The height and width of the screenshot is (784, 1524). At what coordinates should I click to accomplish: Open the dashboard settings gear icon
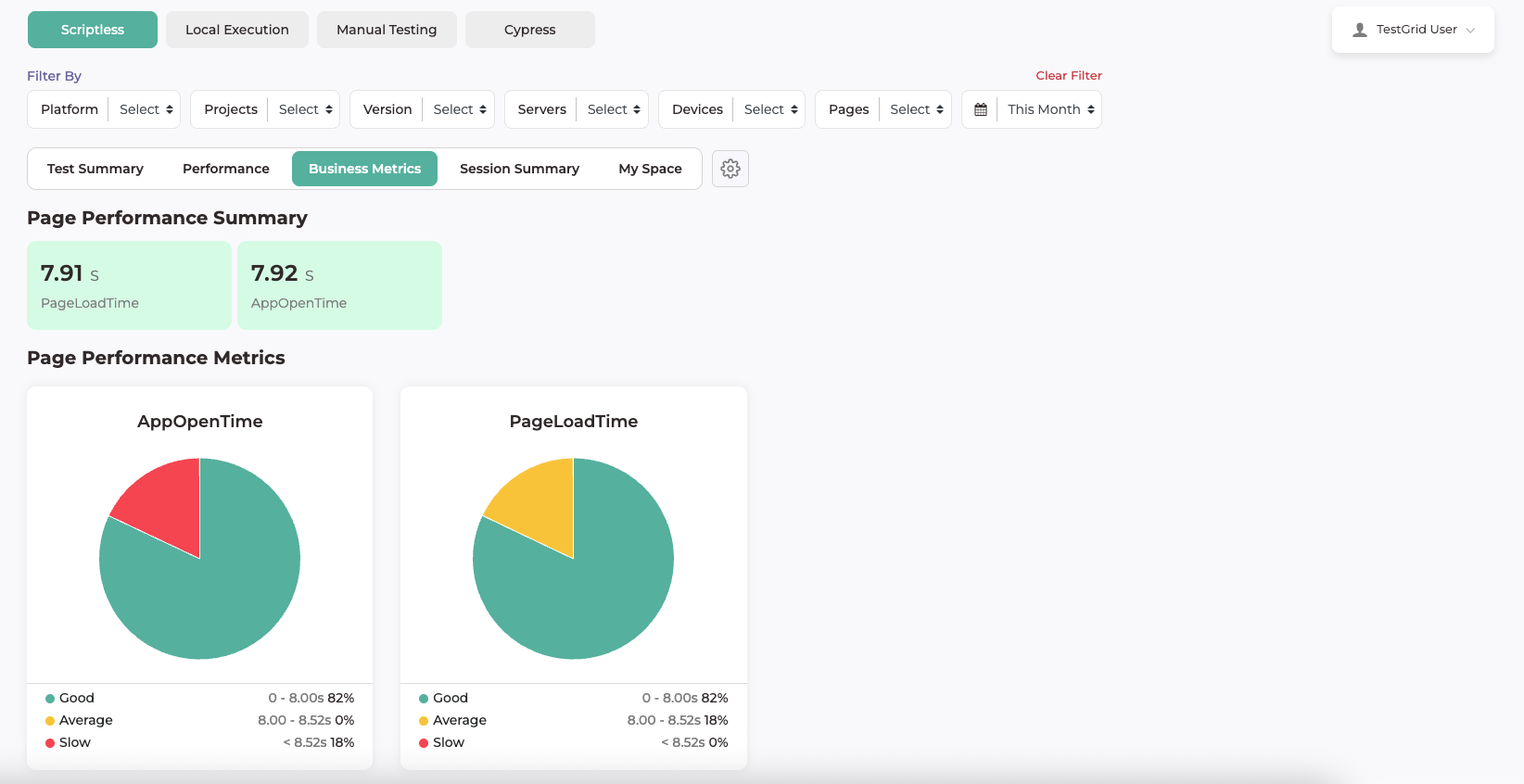point(730,169)
